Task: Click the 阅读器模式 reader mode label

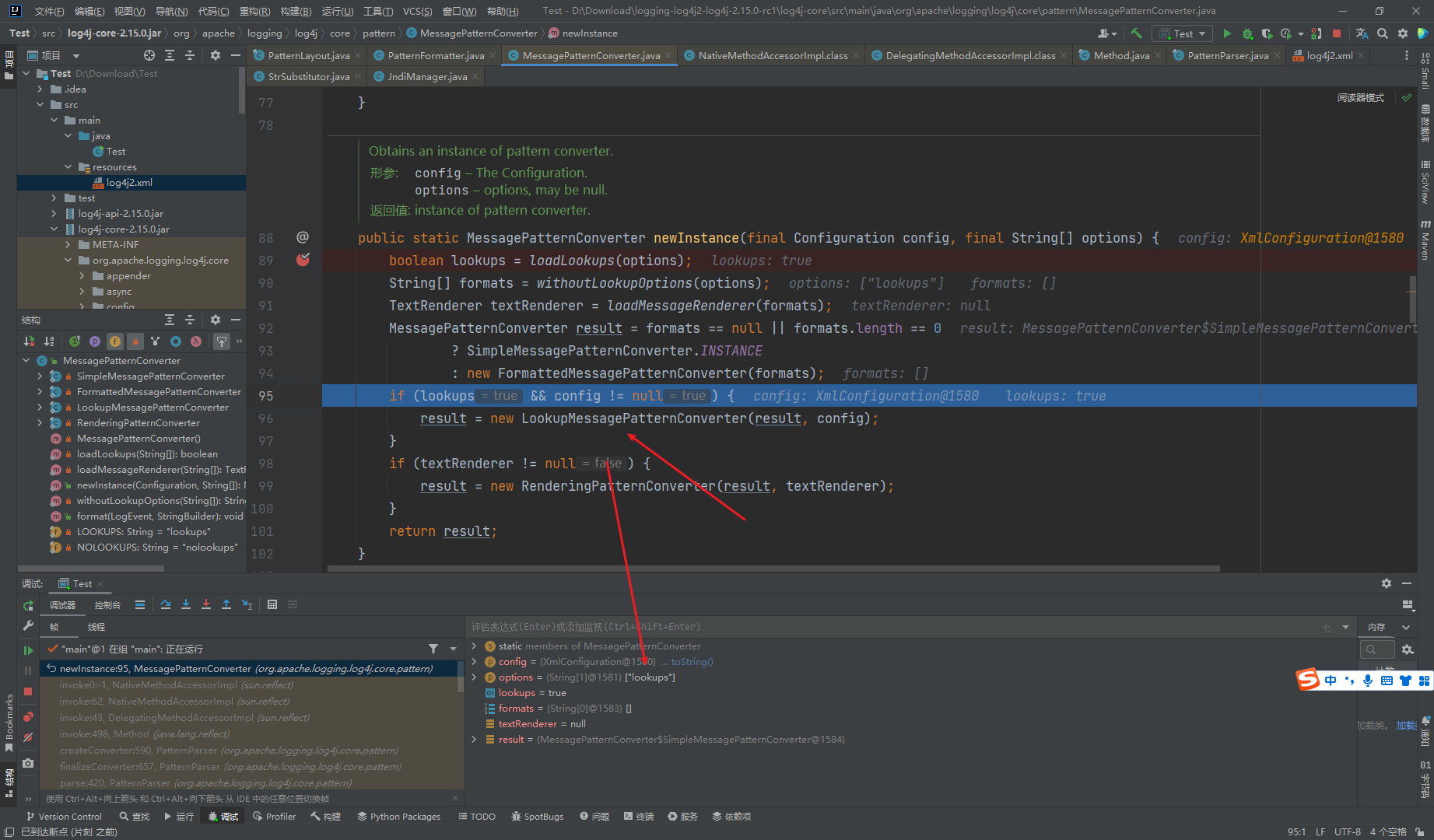Action: click(x=1361, y=98)
